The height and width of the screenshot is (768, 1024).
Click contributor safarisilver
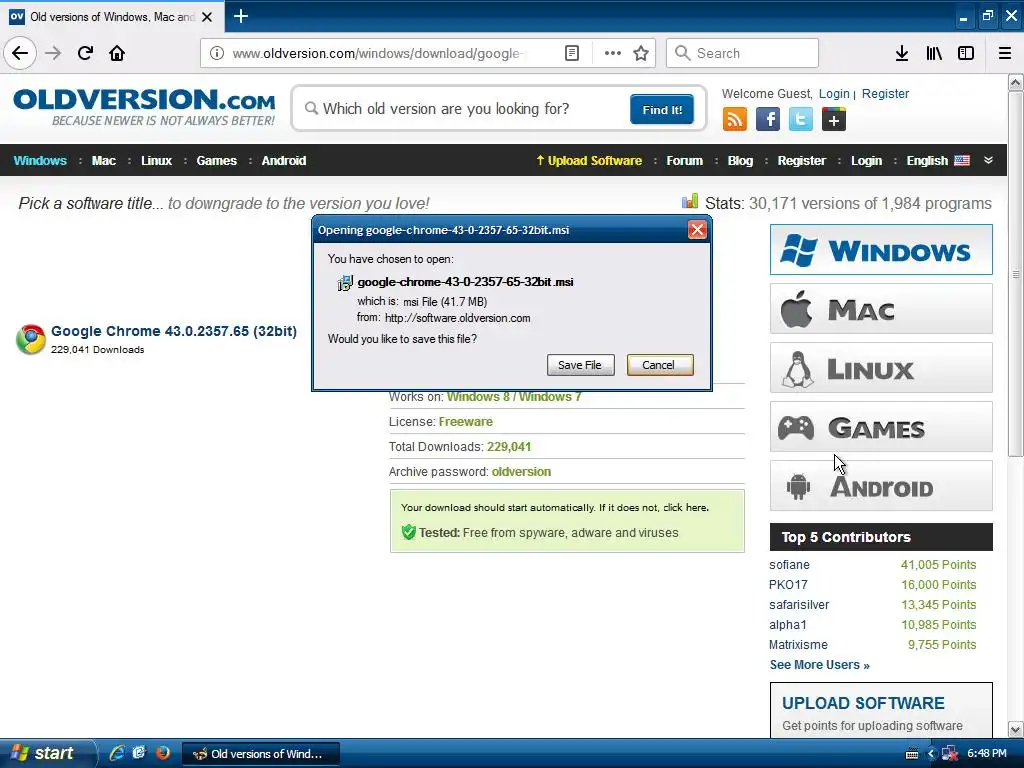click(799, 605)
